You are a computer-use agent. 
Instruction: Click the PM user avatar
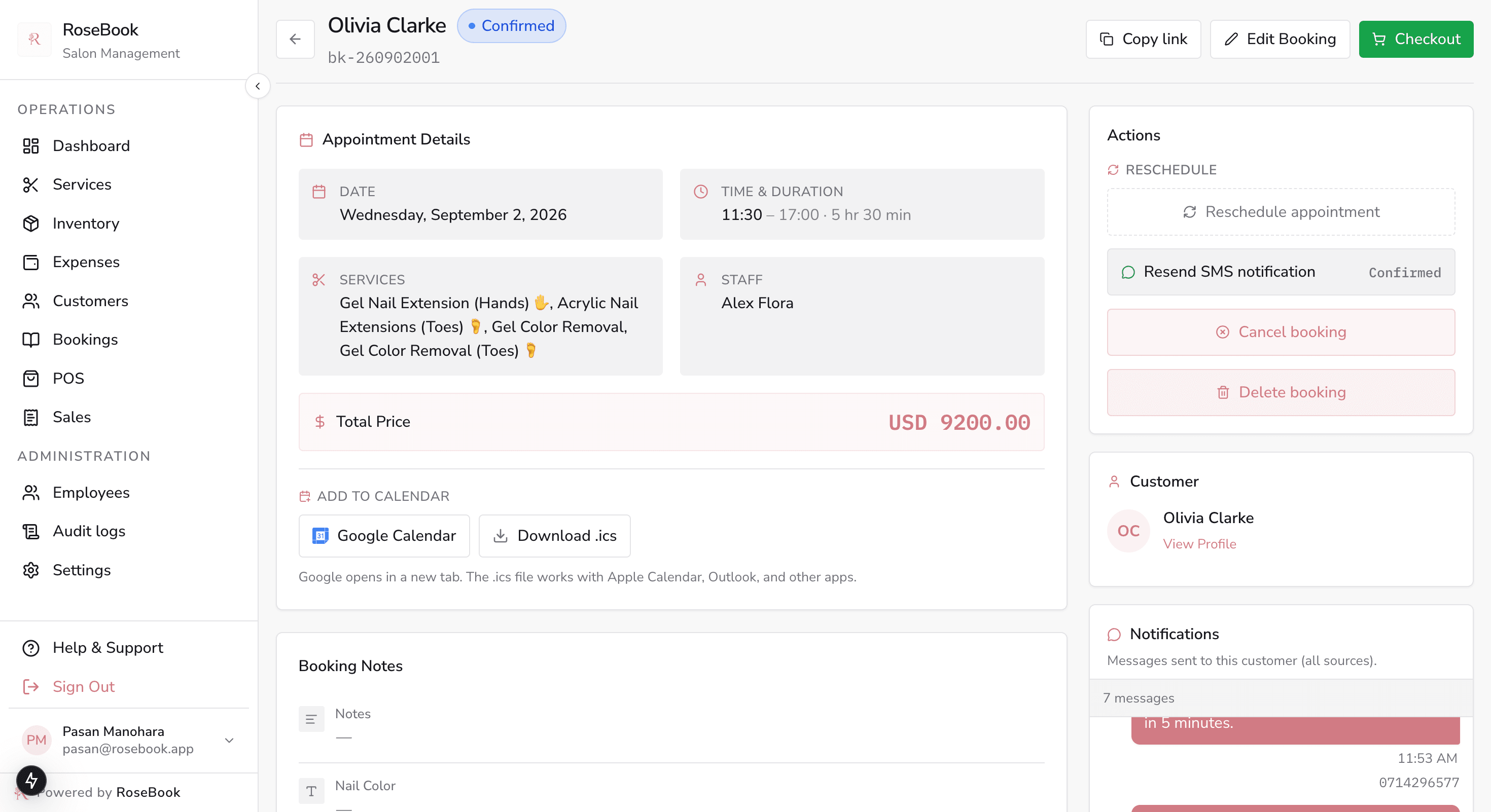pyautogui.click(x=36, y=740)
